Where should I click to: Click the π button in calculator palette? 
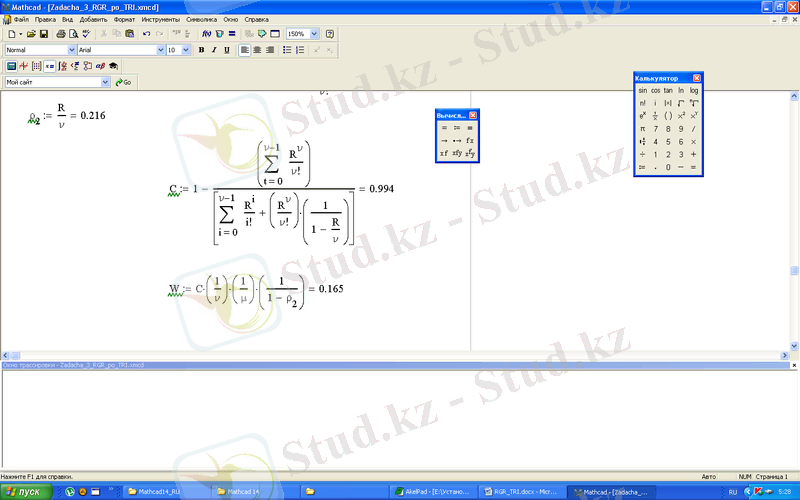(642, 129)
